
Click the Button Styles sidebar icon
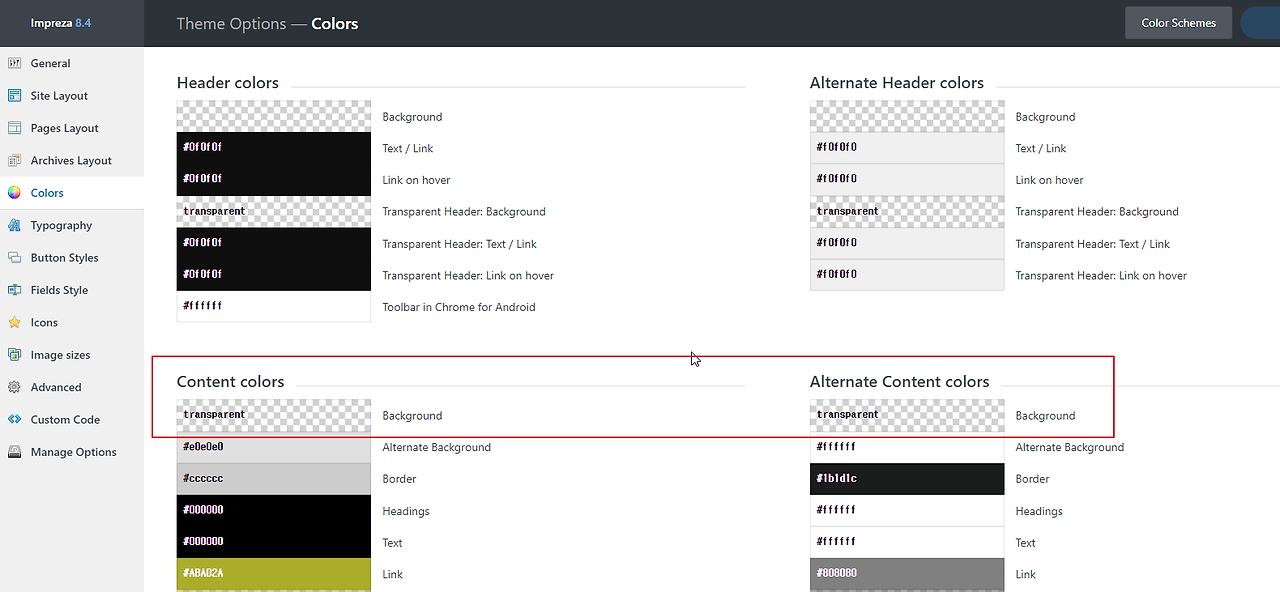point(14,257)
